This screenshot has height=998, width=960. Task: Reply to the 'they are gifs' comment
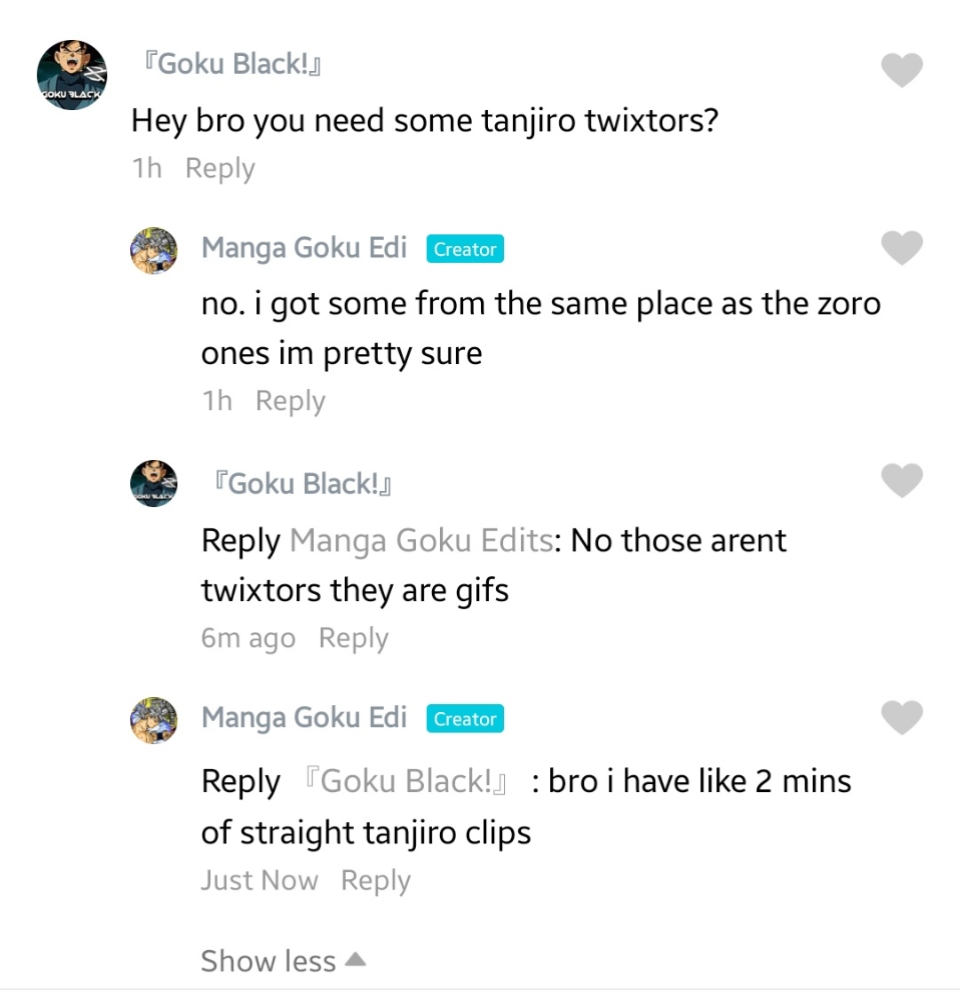click(353, 638)
